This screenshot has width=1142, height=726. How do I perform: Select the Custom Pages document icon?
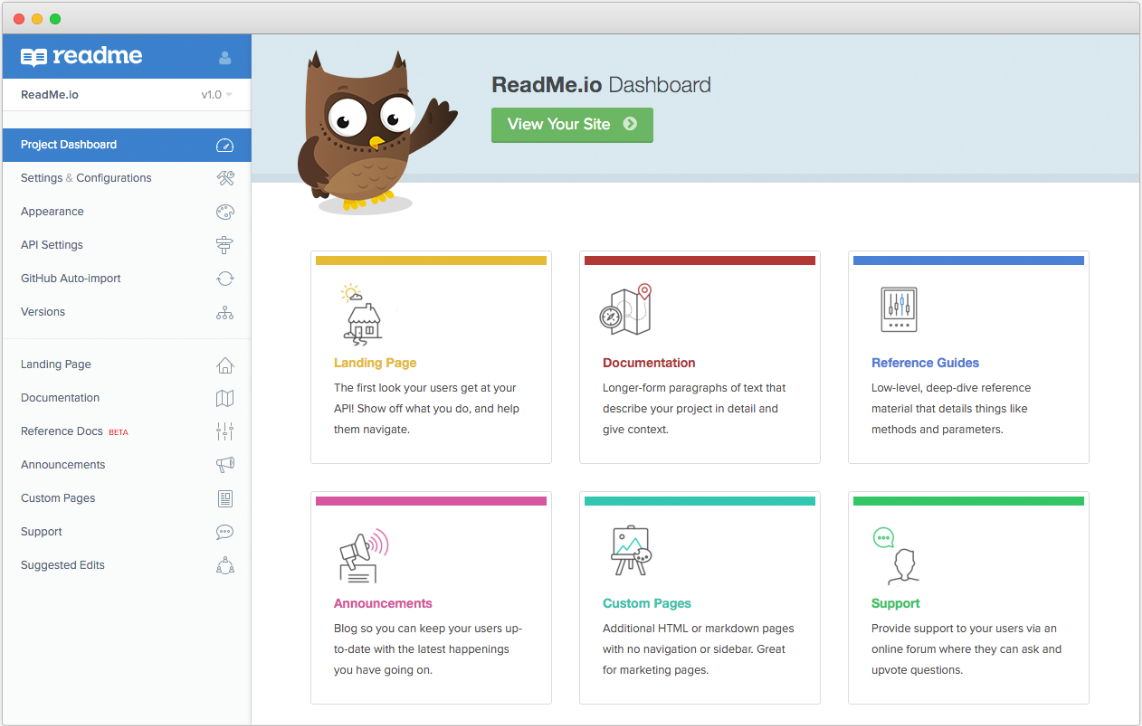click(224, 498)
